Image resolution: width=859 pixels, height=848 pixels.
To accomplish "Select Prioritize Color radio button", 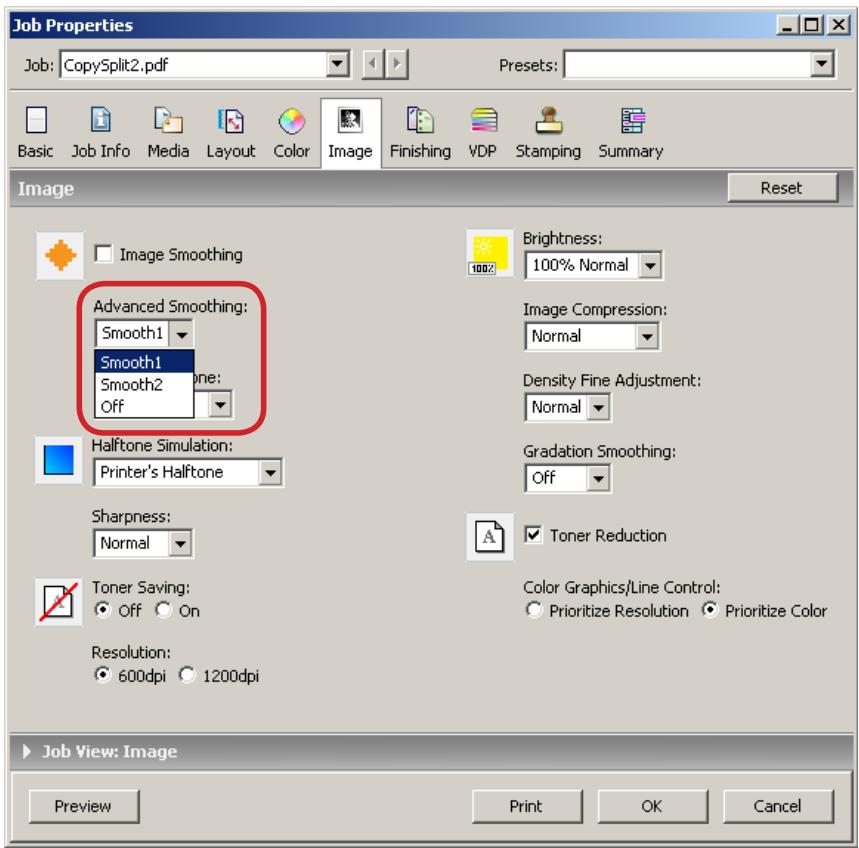I will point(710,610).
